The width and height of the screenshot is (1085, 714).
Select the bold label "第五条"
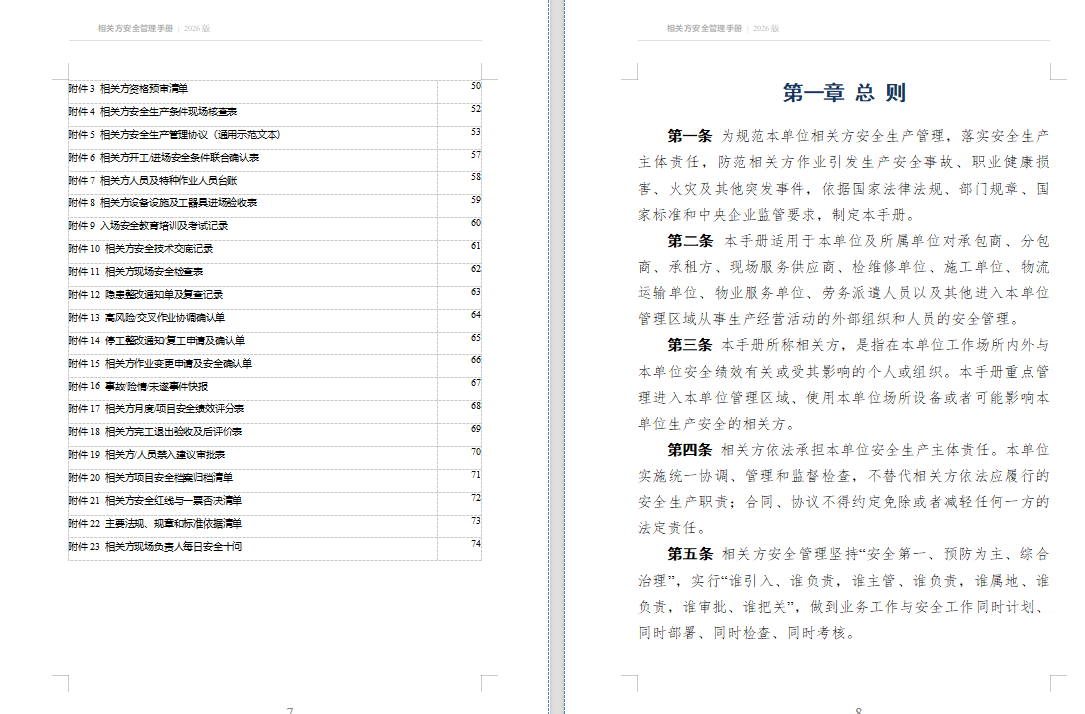(x=690, y=554)
